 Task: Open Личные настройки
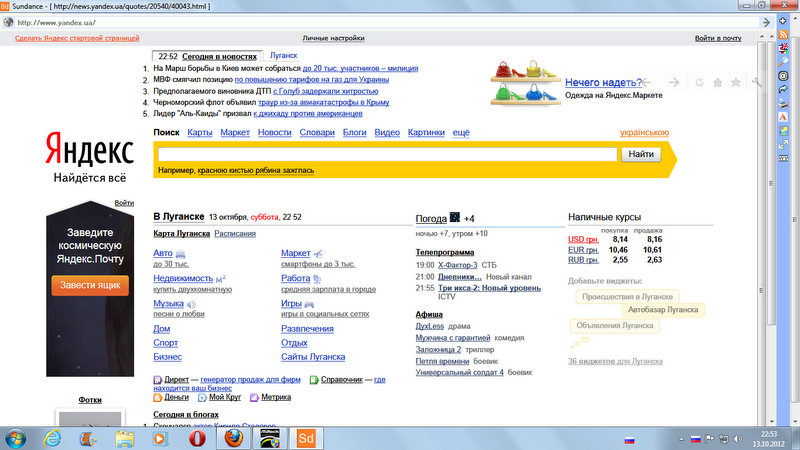[333, 38]
